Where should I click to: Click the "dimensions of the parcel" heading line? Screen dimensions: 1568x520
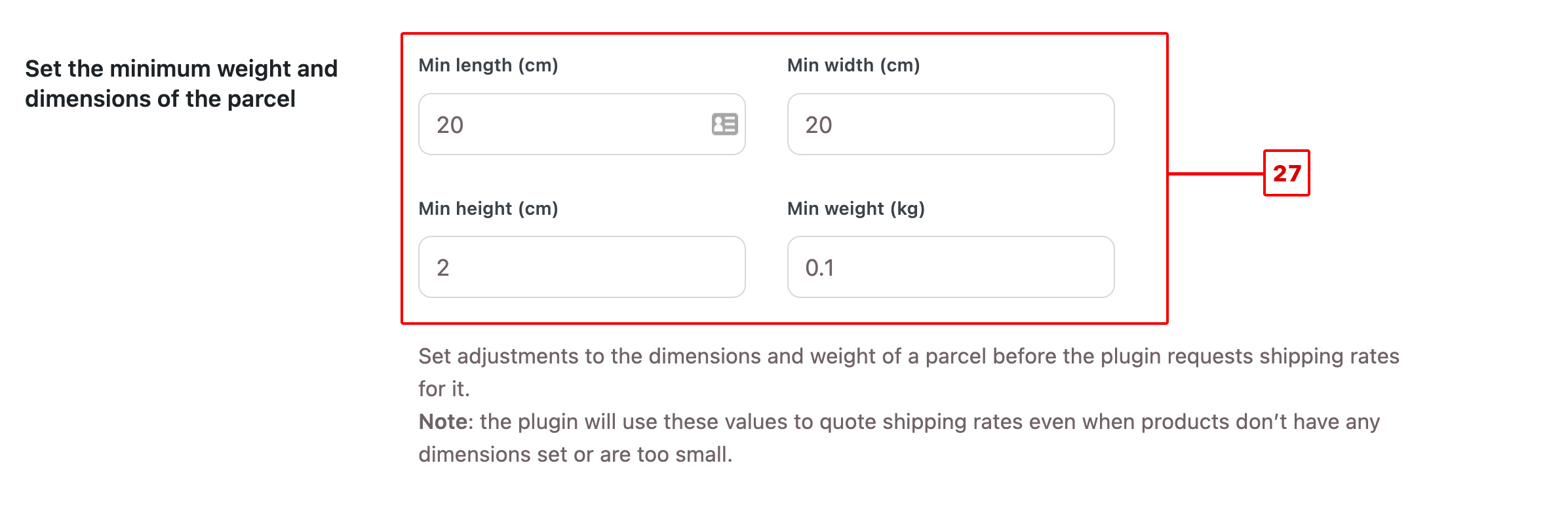click(x=160, y=99)
